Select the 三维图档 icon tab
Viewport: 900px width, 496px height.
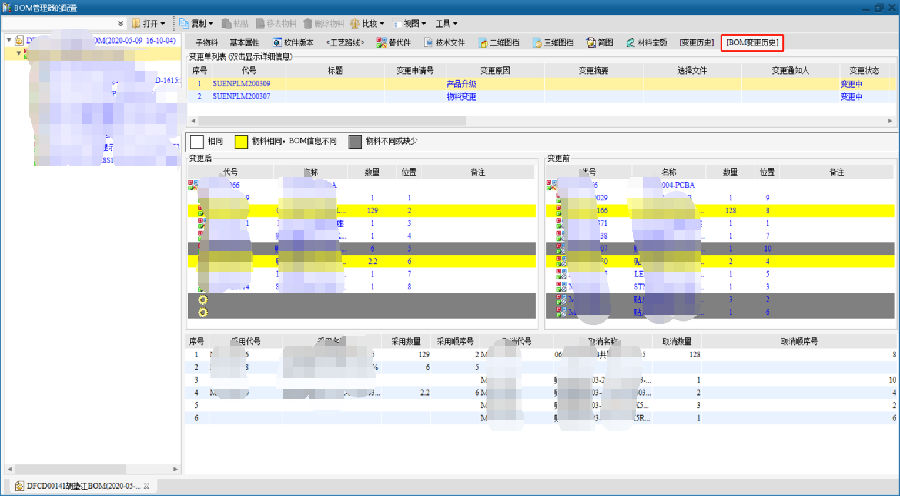538,43
